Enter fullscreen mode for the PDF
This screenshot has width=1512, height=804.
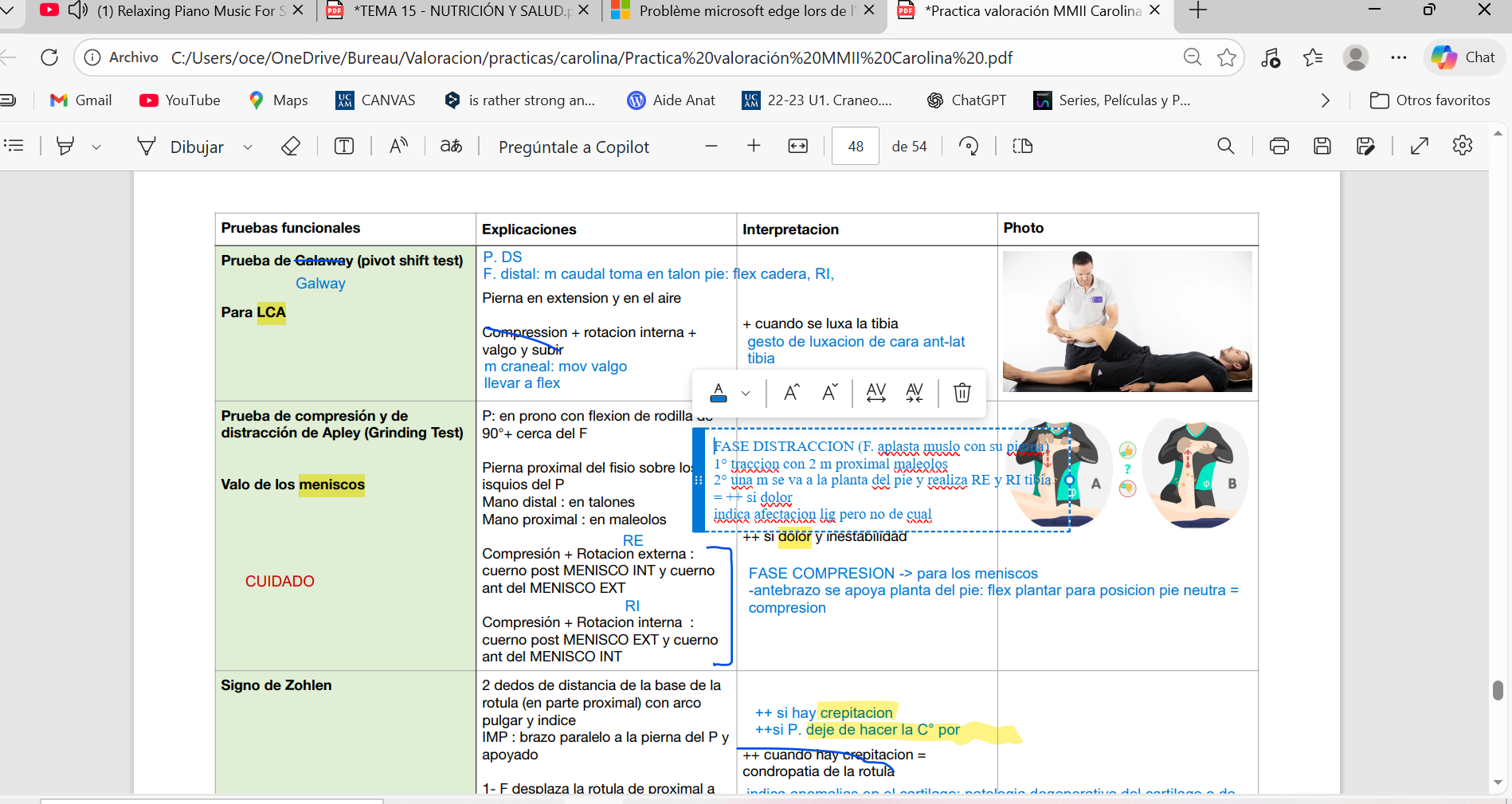(x=1419, y=146)
